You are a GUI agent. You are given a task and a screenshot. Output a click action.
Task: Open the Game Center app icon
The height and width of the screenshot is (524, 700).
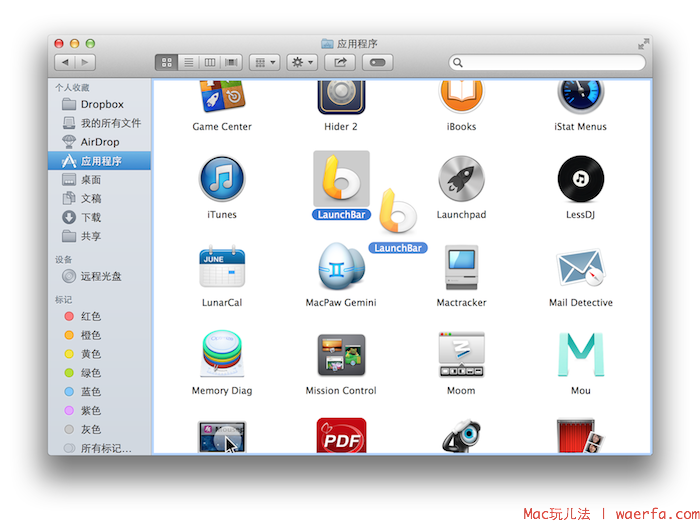click(x=222, y=96)
